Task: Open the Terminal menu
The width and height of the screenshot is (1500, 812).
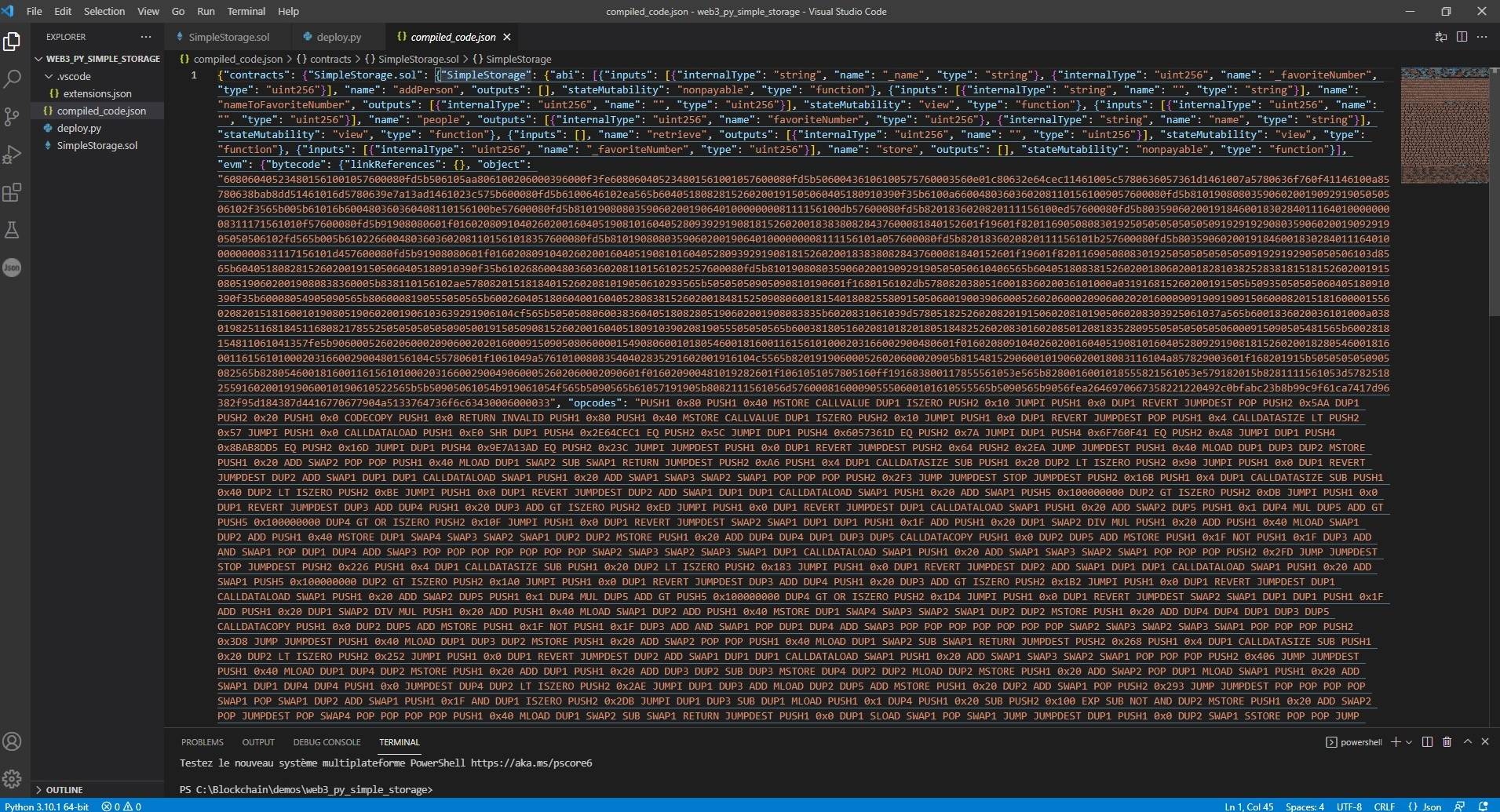Action: pyautogui.click(x=246, y=11)
